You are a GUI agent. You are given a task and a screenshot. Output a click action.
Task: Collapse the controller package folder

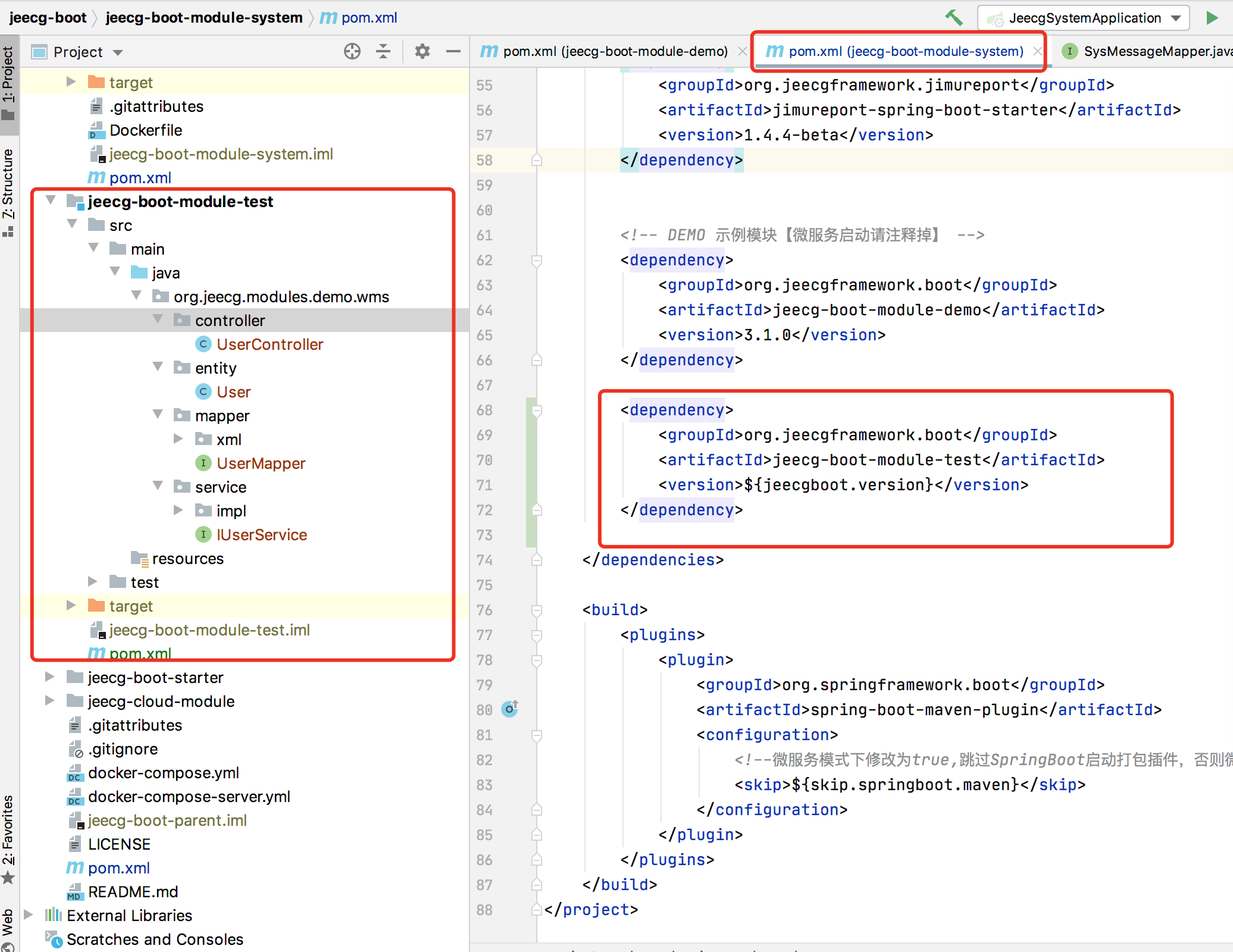coord(158,319)
